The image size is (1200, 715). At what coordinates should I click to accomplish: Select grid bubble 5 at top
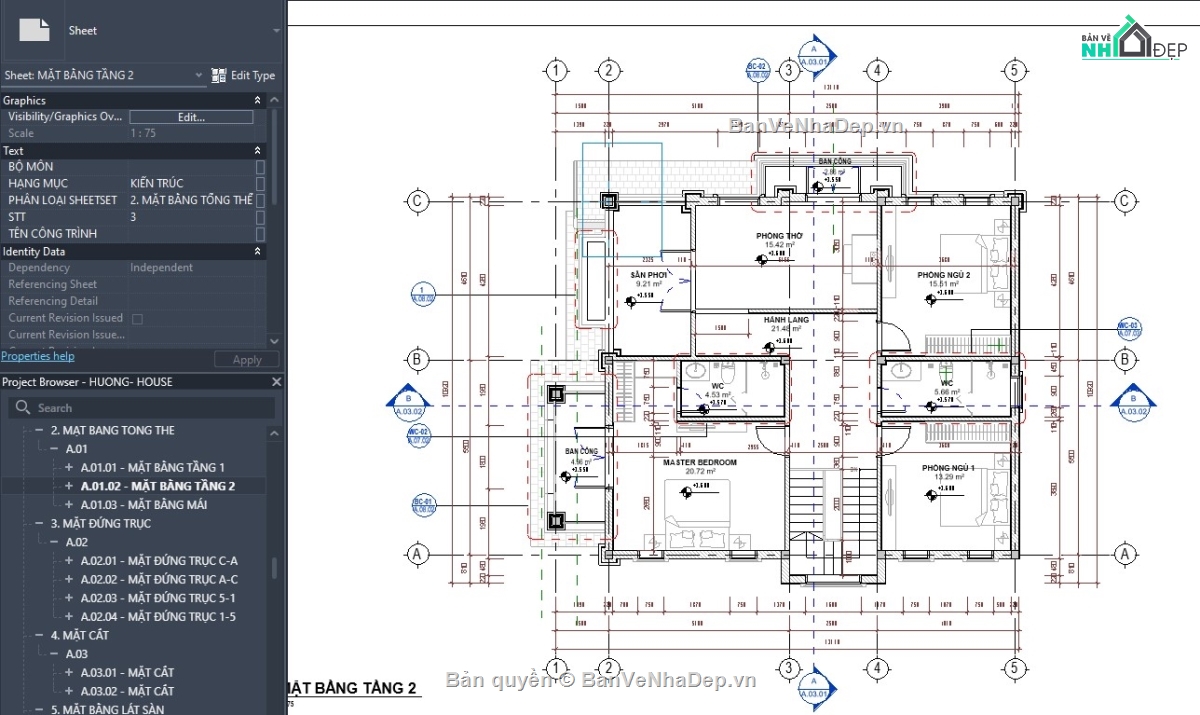(x=1014, y=70)
